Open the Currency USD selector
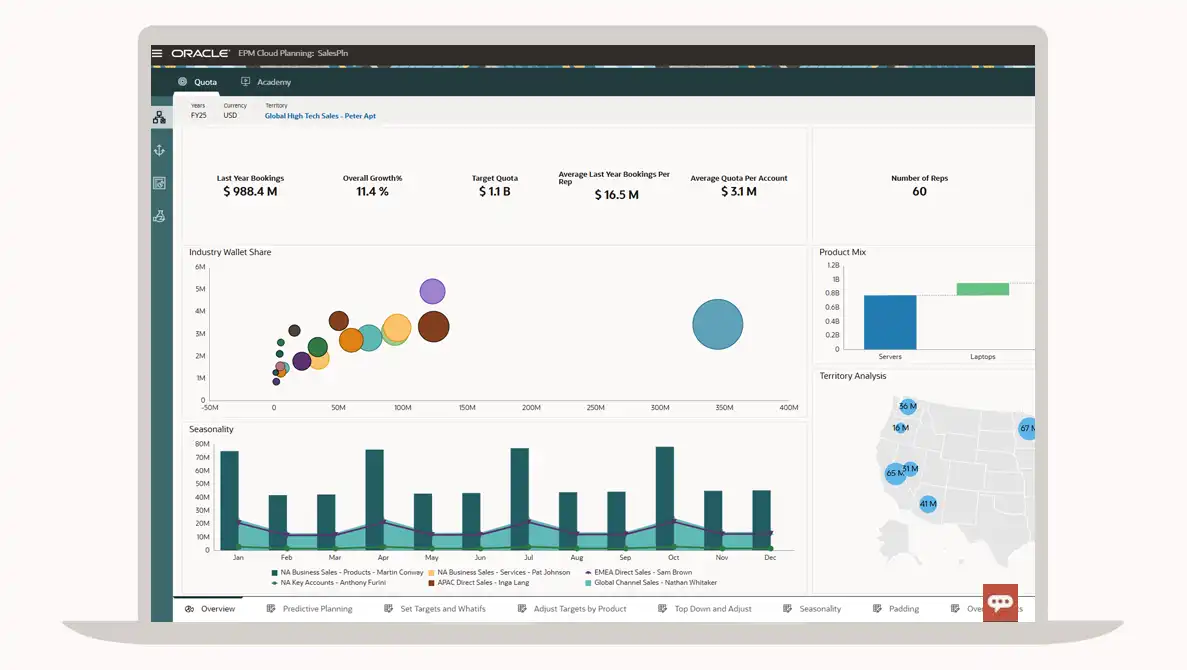1187x670 pixels. (231, 115)
